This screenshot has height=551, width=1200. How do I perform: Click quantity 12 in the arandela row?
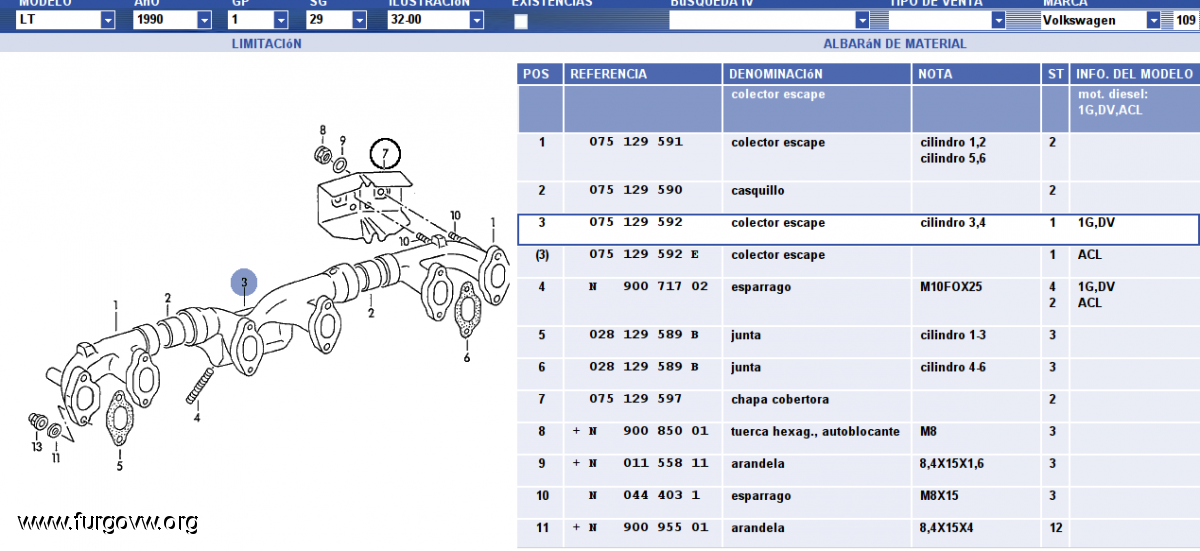pyautogui.click(x=1055, y=528)
